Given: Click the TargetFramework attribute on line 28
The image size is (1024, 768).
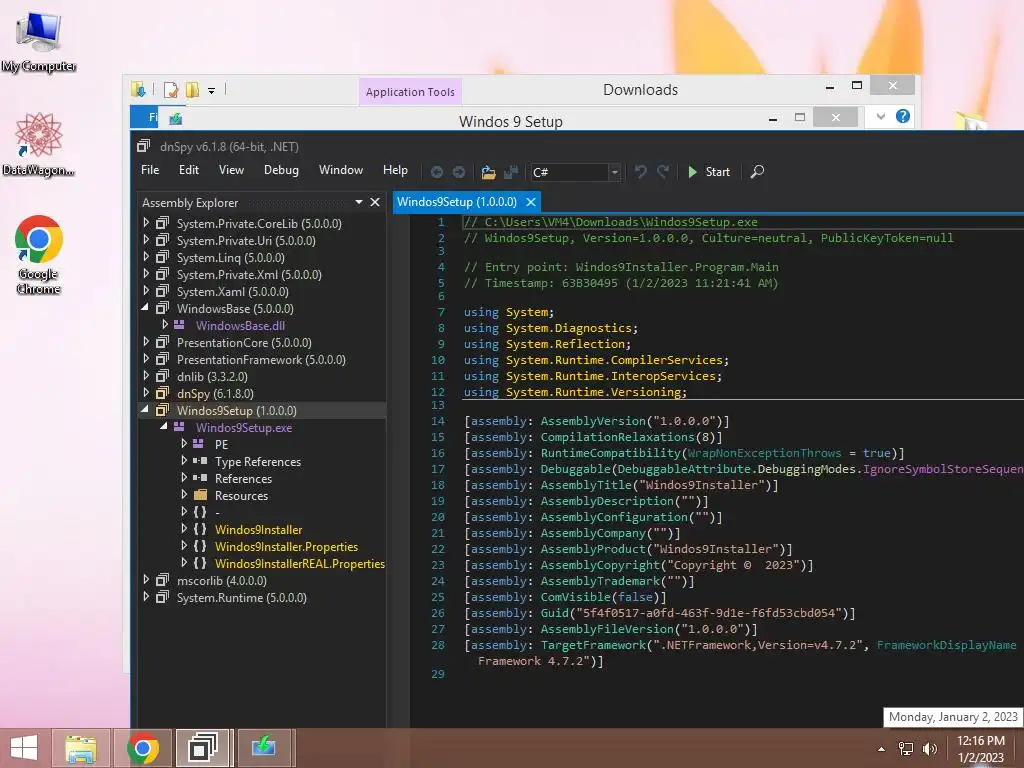Looking at the screenshot, I should click(593, 645).
